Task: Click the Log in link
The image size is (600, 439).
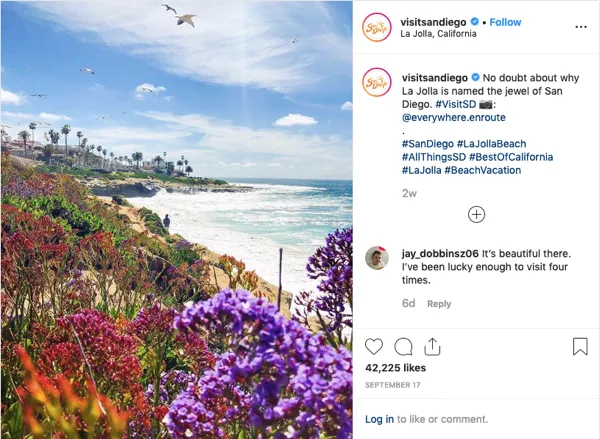Action: pos(379,419)
